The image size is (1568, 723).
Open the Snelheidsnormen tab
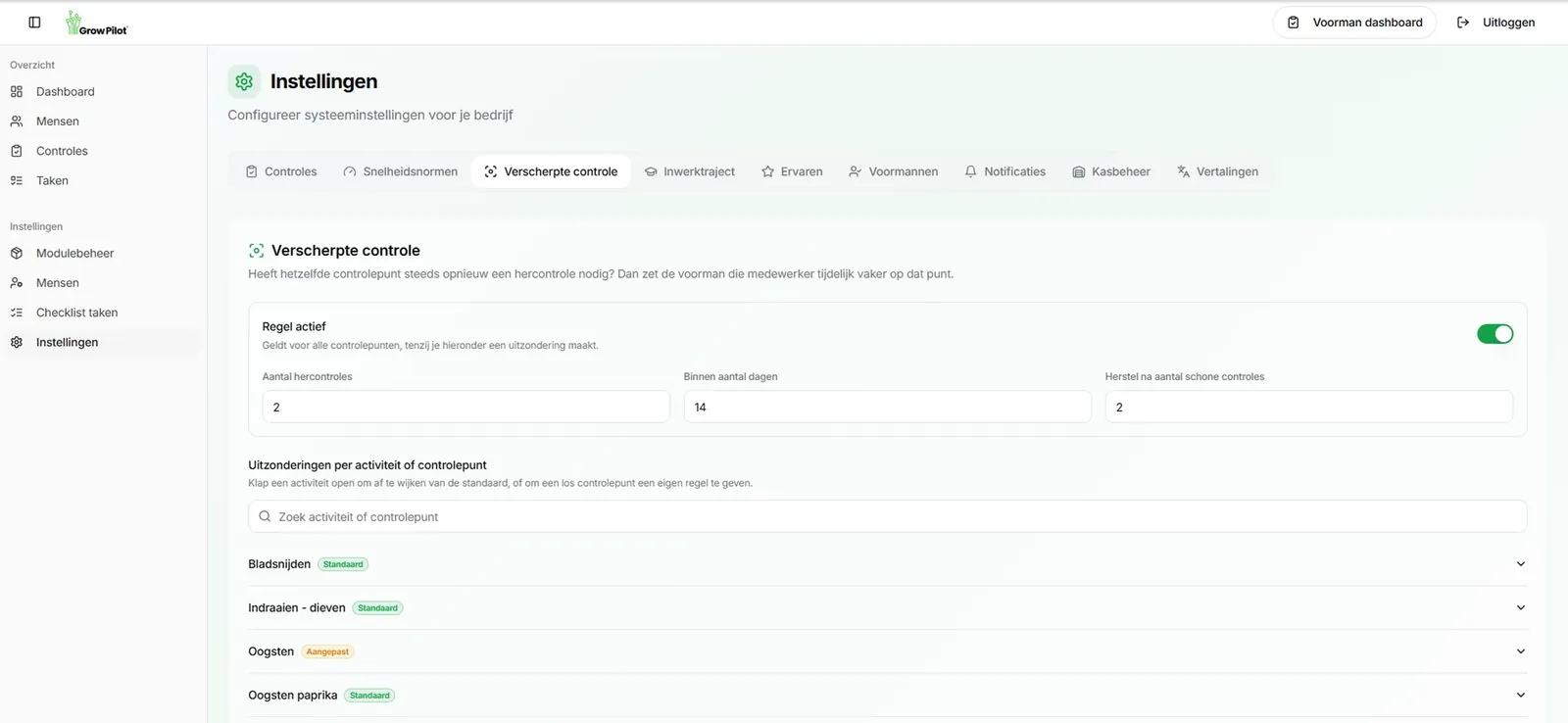click(401, 171)
